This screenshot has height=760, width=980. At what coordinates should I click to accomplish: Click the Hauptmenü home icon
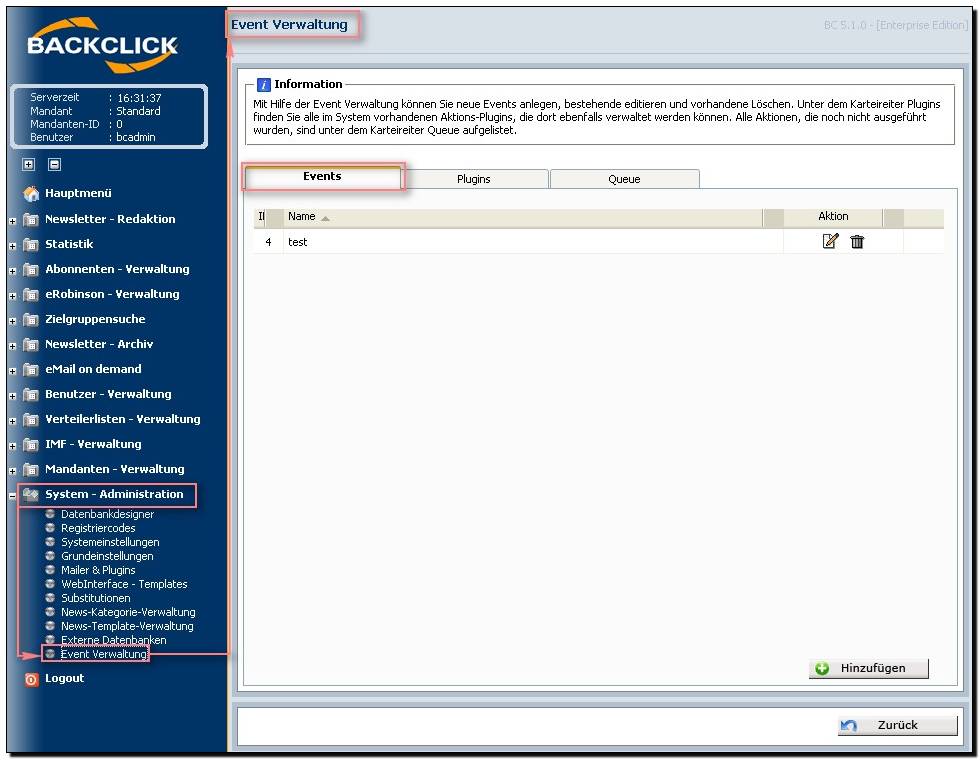pos(31,194)
